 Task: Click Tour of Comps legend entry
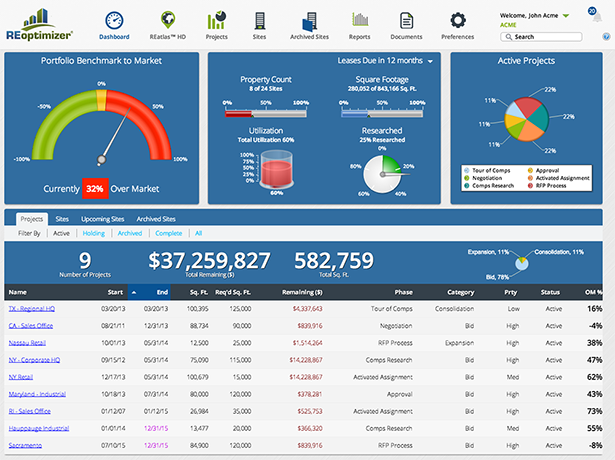click(x=487, y=171)
